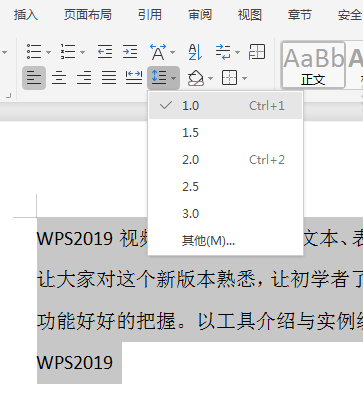Switch to the 引用 tab
The width and height of the screenshot is (363, 398).
click(150, 15)
